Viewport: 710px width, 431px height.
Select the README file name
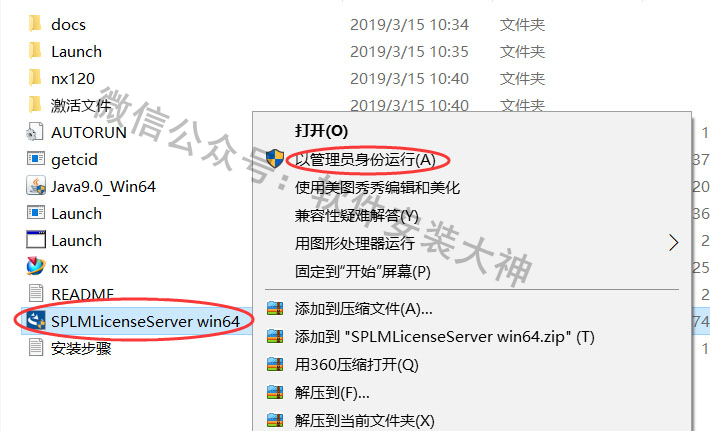pos(82,294)
